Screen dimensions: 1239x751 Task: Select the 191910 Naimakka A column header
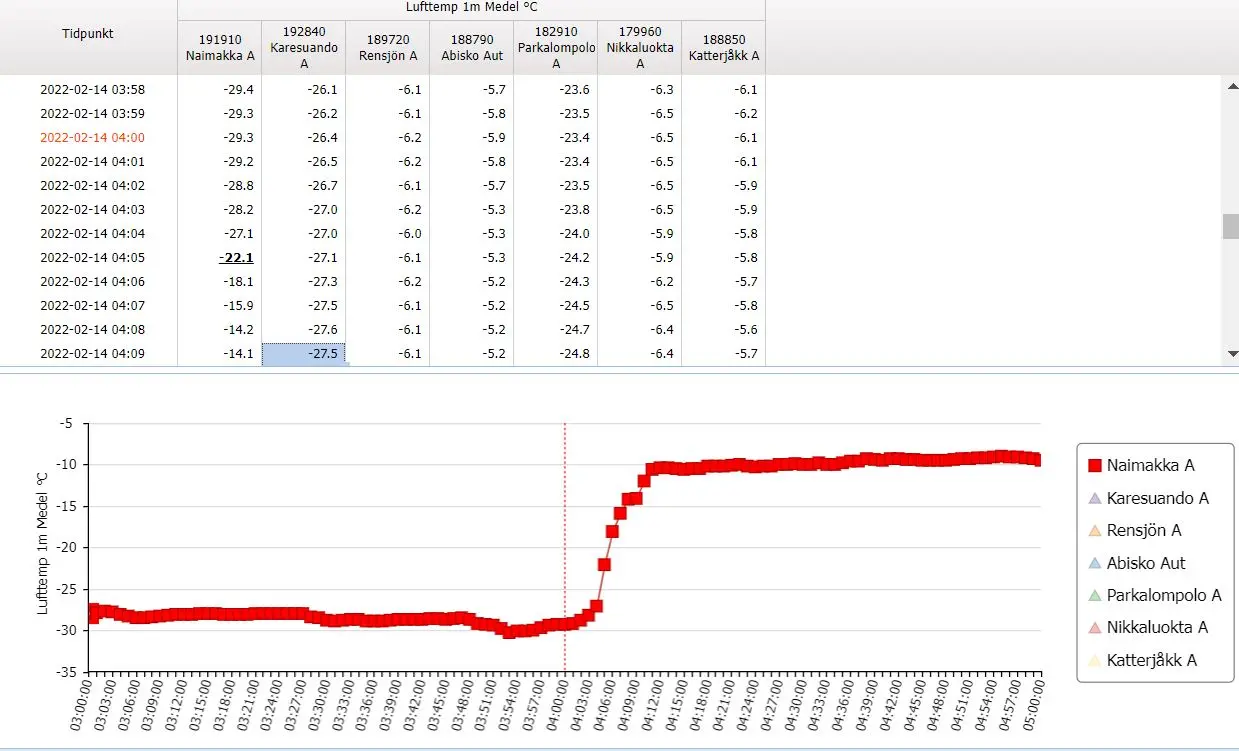220,48
